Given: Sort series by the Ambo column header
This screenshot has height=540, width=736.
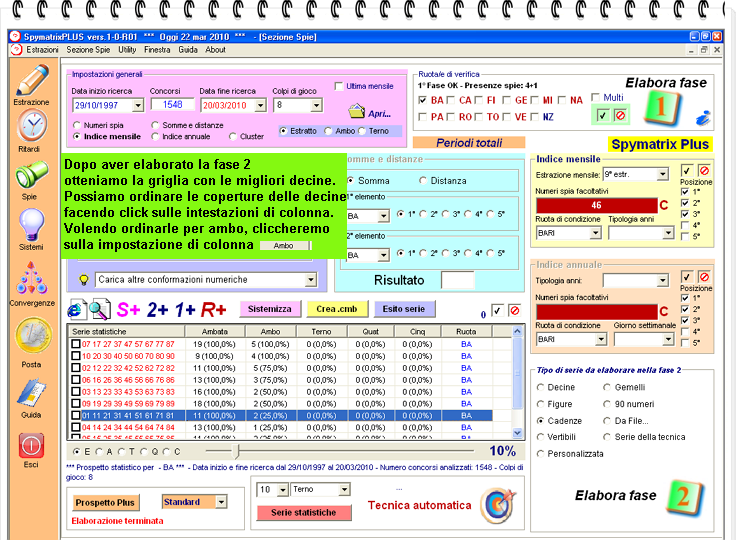Looking at the screenshot, I should pos(270,332).
